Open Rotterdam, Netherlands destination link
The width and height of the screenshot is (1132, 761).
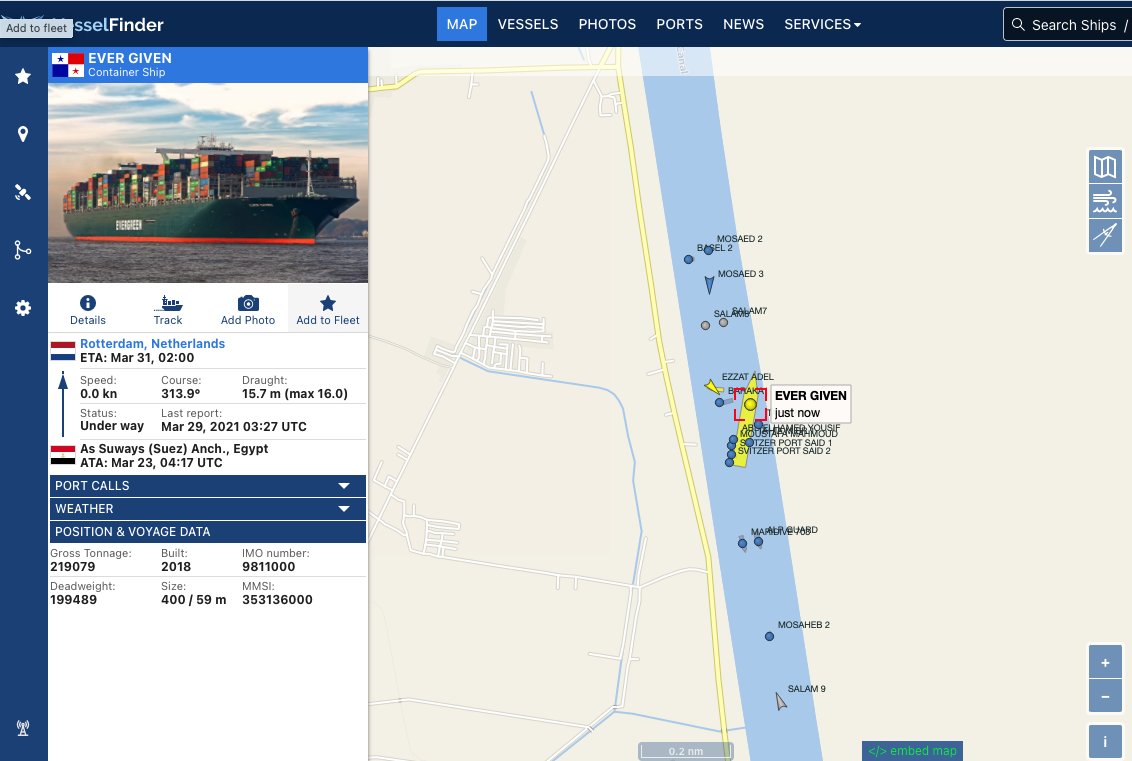point(152,344)
